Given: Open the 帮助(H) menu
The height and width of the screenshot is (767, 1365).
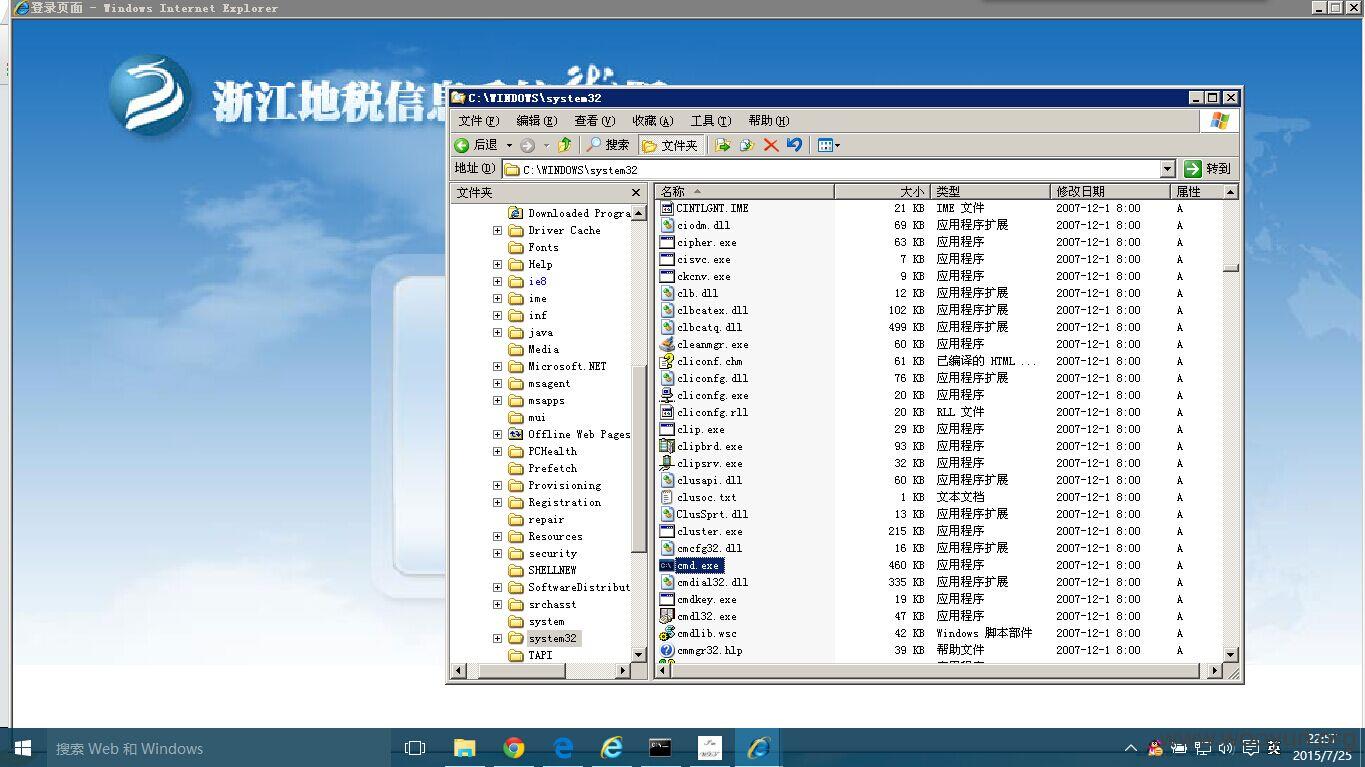Looking at the screenshot, I should point(768,121).
